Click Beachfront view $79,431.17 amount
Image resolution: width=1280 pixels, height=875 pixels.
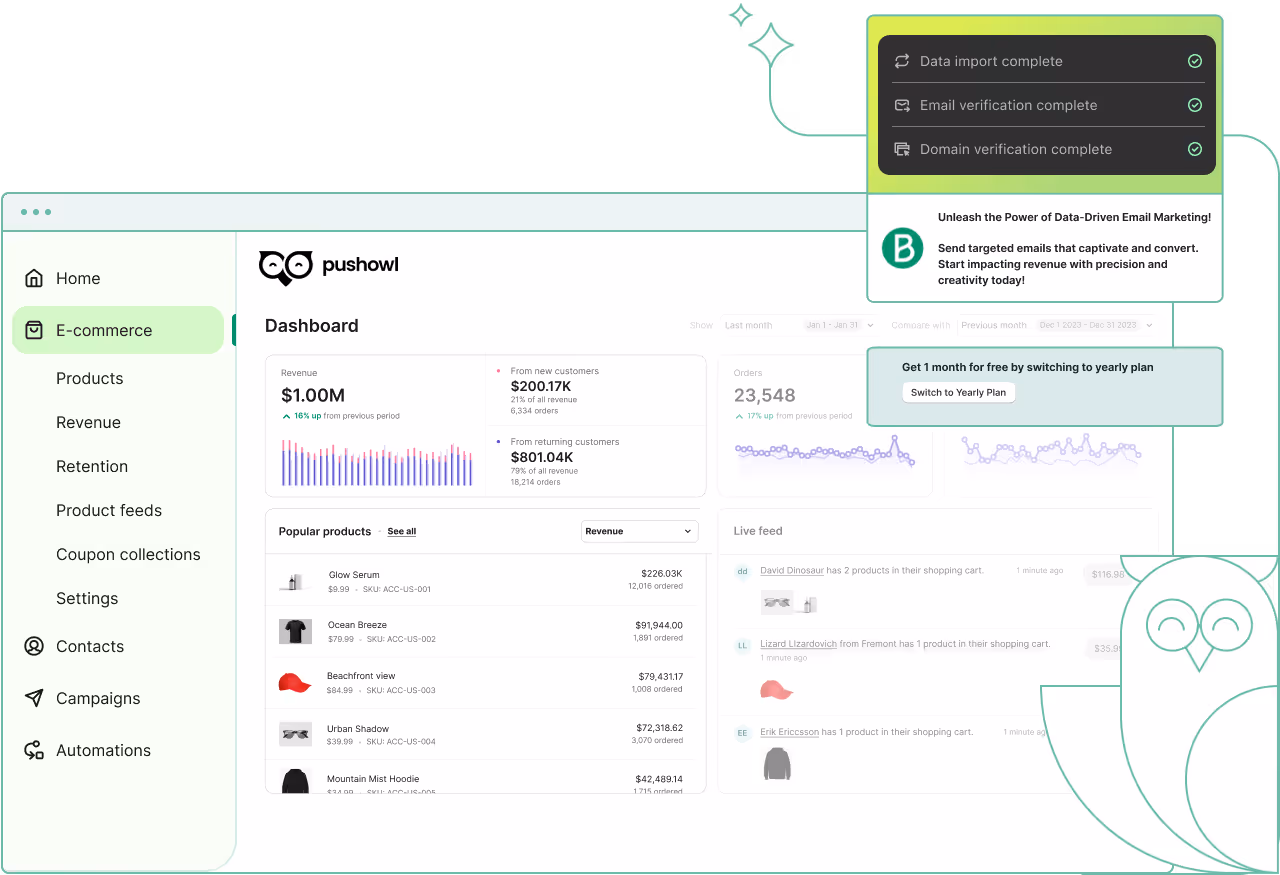coord(660,676)
